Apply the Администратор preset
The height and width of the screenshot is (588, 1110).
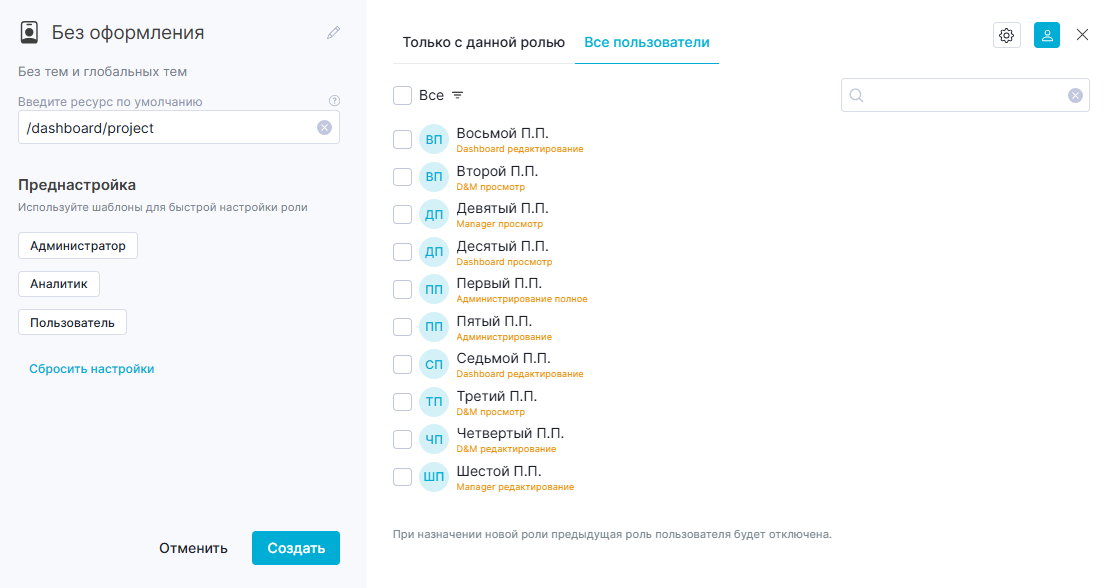point(78,246)
